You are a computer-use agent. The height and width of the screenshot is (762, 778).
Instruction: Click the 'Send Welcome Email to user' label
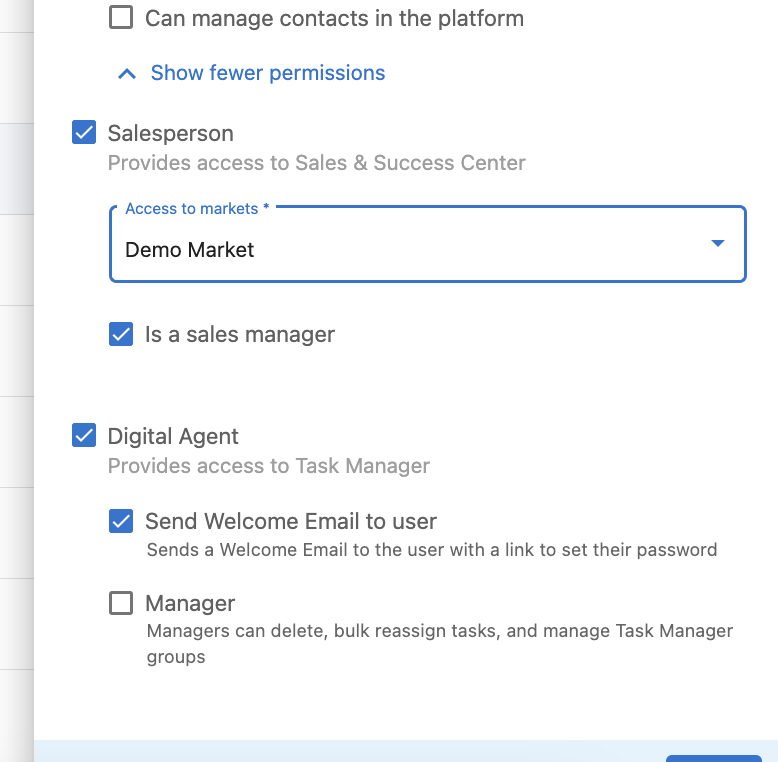coord(291,521)
